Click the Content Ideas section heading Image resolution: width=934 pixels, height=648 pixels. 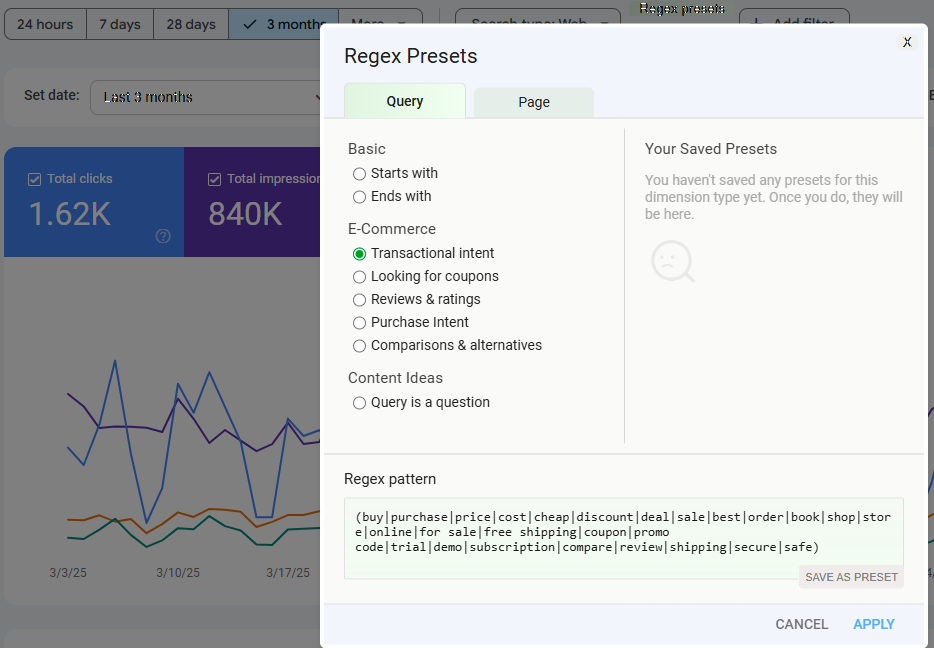pos(395,378)
